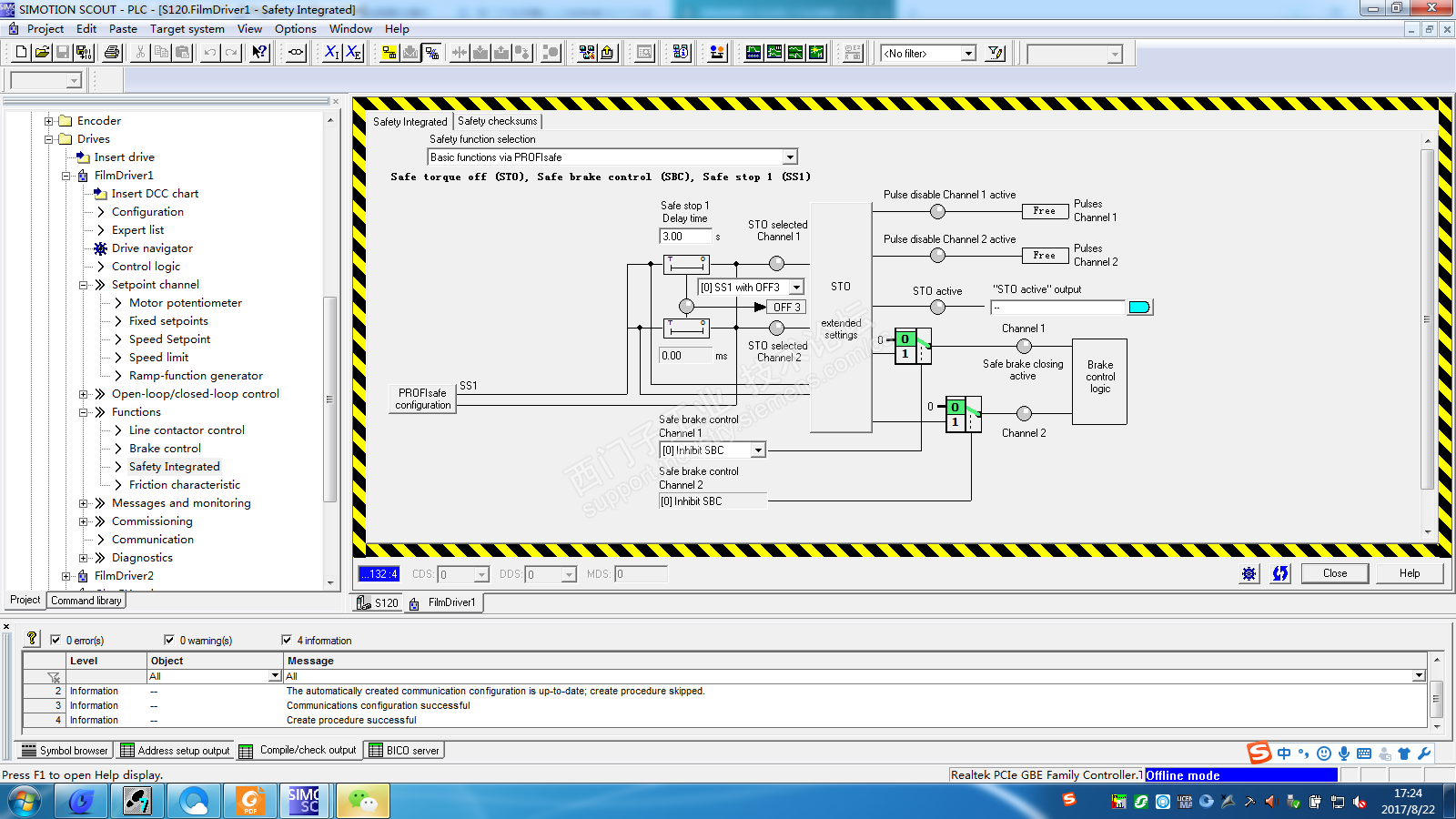The image size is (1456, 819).
Task: Open the Target system menu
Action: [x=187, y=29]
